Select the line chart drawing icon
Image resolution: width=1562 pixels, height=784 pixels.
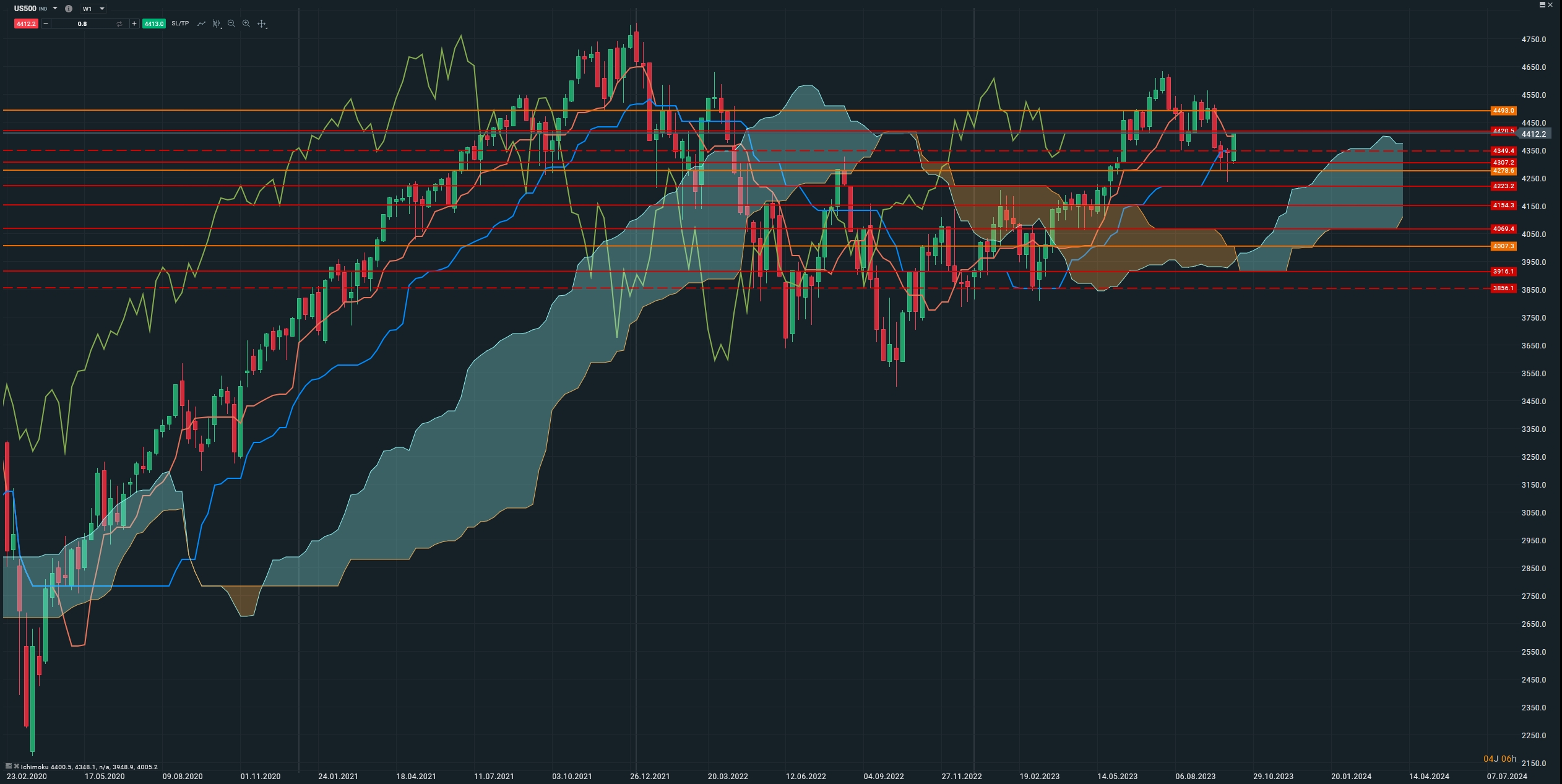201,24
